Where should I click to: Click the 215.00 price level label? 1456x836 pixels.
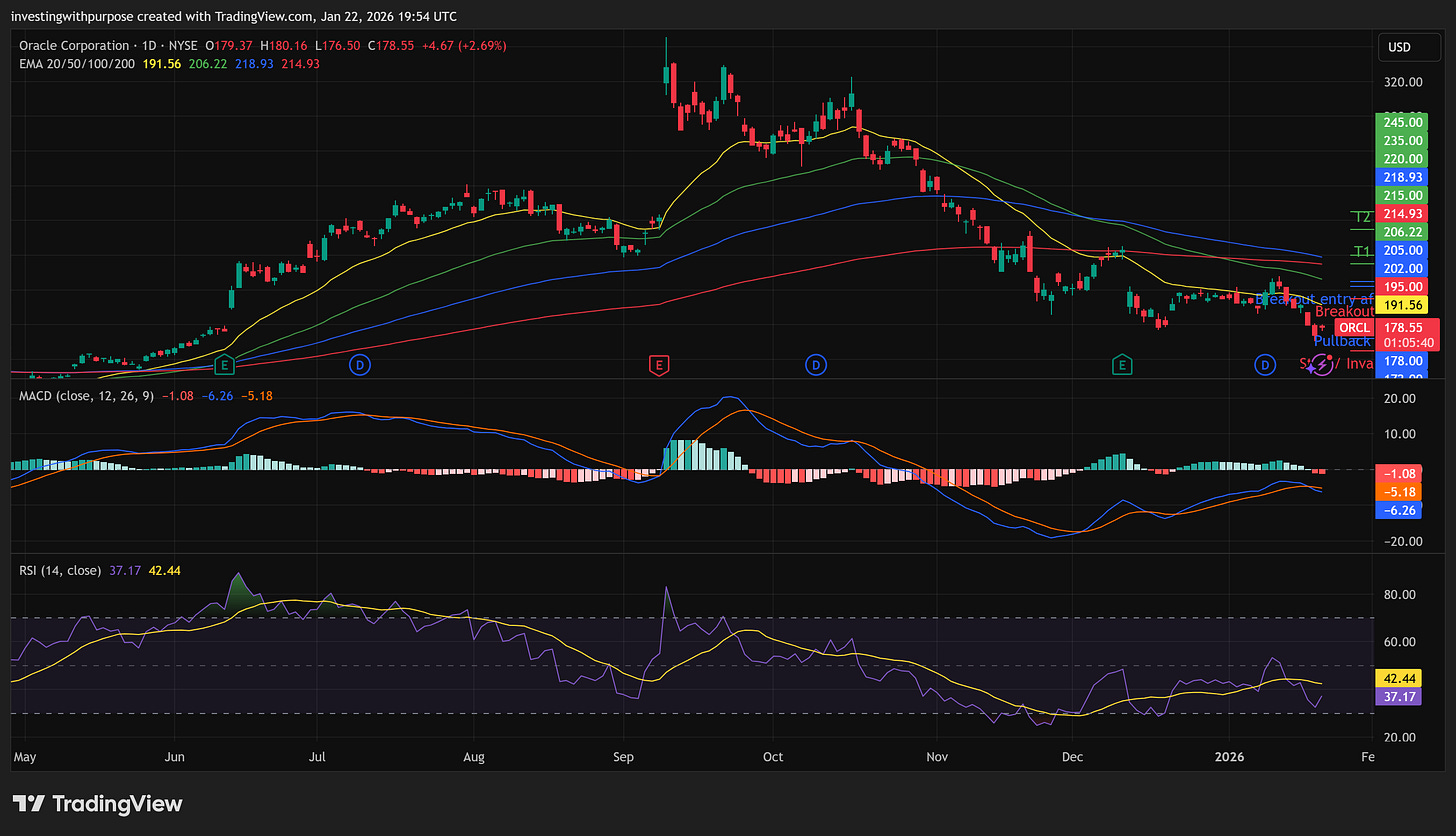coord(1402,195)
